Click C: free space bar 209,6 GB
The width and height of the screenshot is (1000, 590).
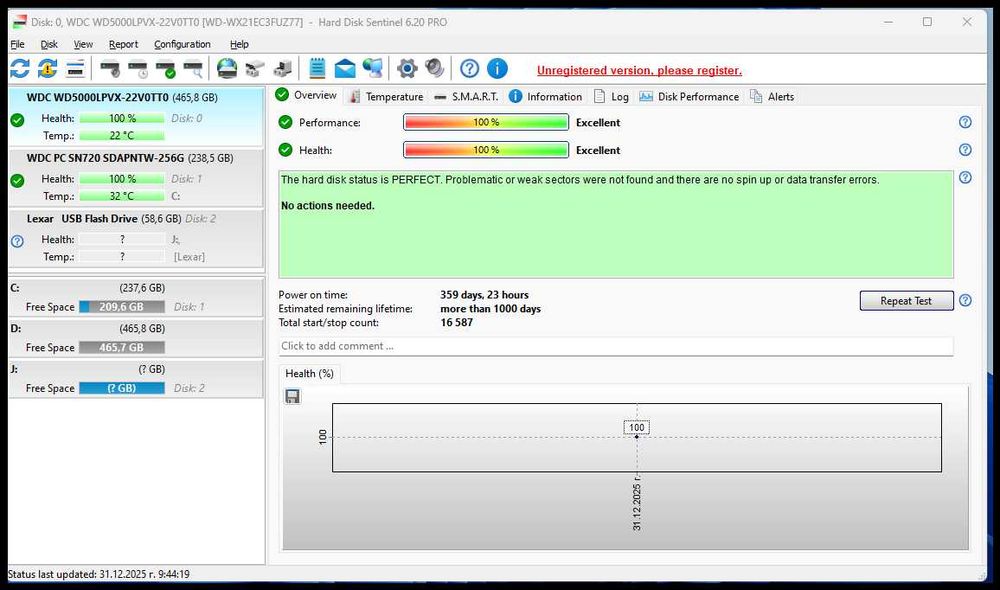click(122, 307)
